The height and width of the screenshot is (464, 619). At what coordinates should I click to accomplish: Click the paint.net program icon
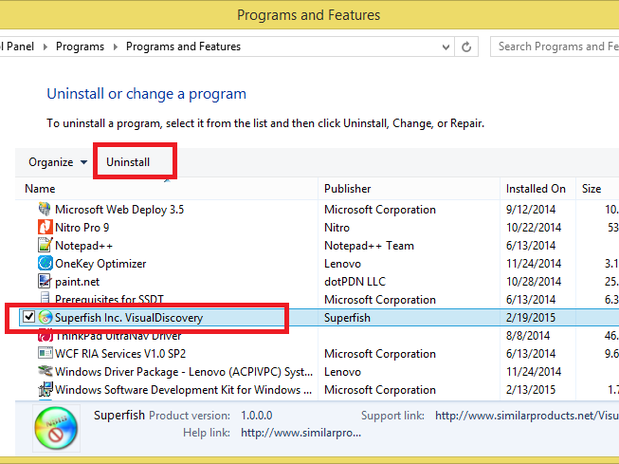pyautogui.click(x=44, y=282)
